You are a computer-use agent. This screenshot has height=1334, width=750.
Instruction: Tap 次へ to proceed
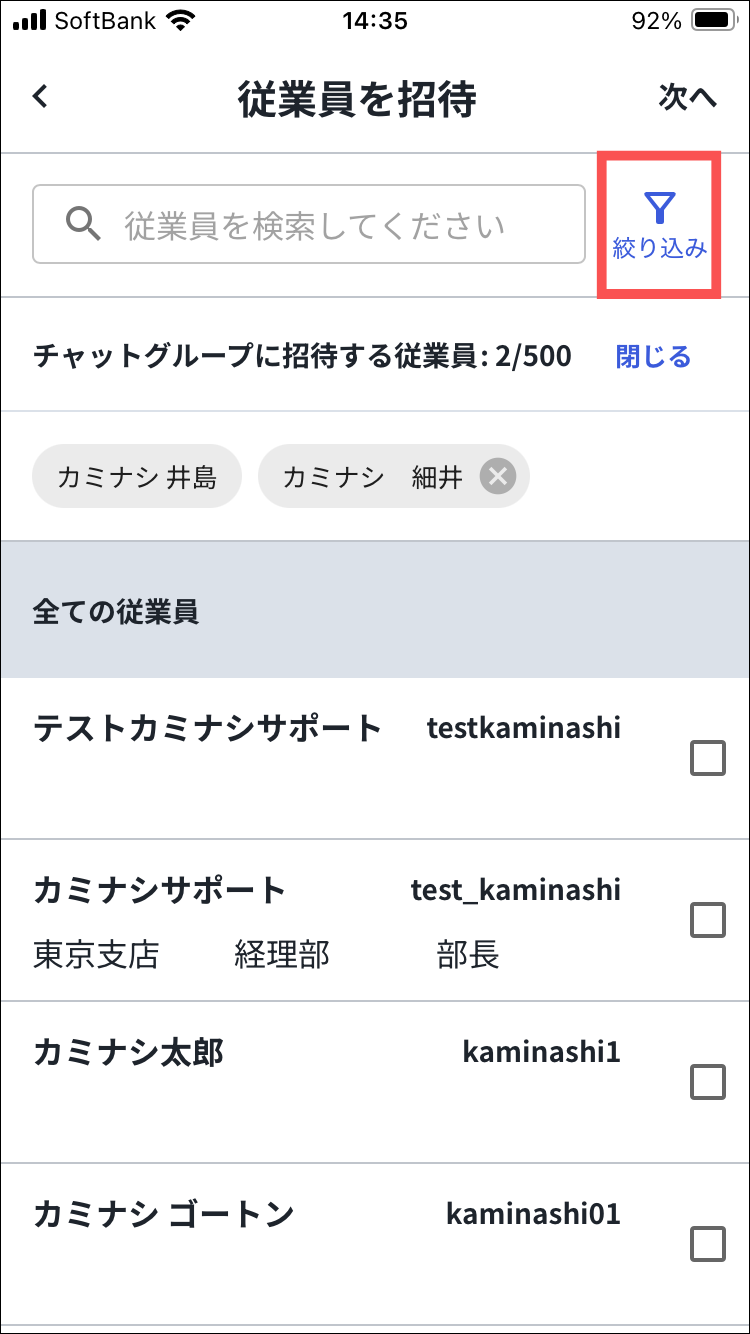pos(688,97)
